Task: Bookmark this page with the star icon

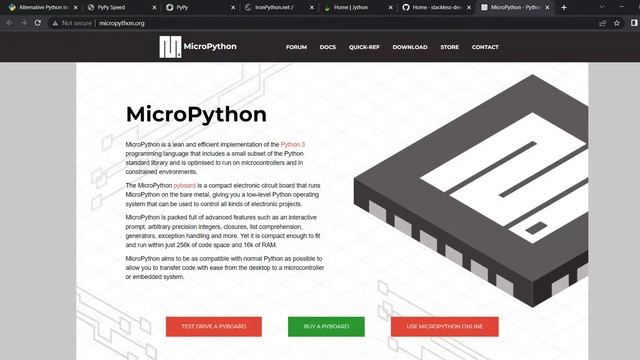Action: [617, 23]
